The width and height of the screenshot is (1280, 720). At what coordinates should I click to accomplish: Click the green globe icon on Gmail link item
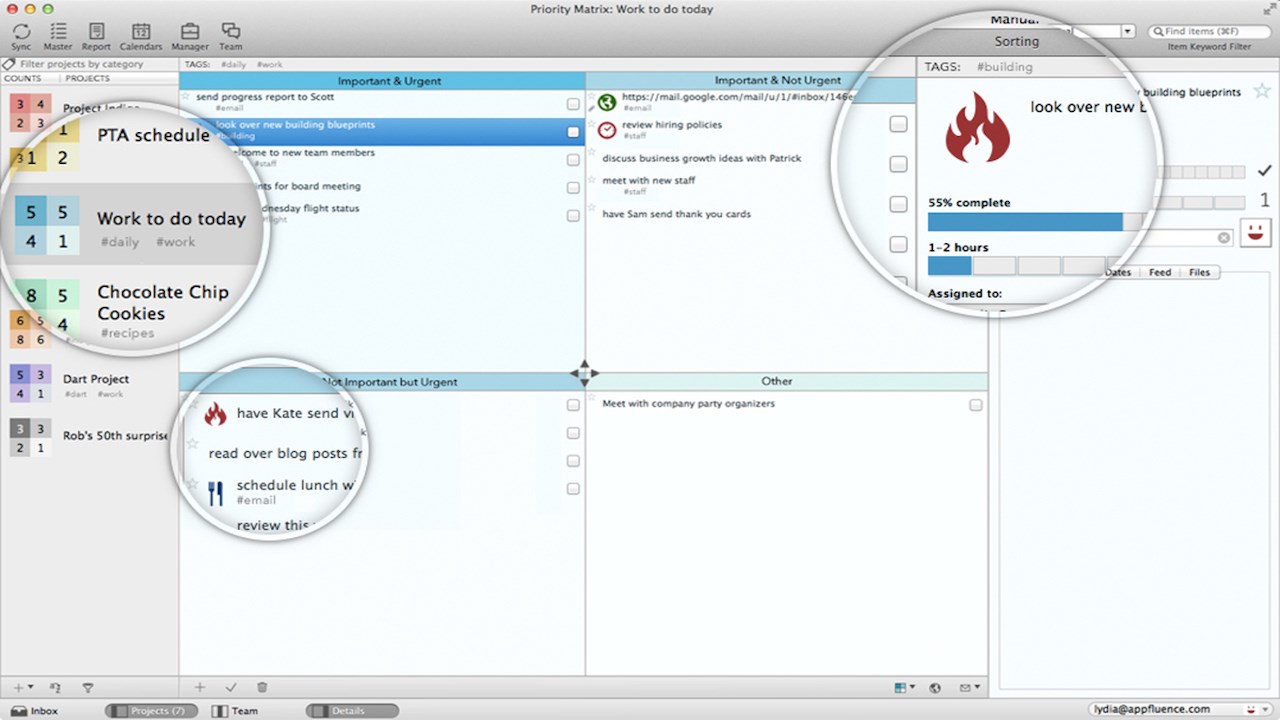coord(606,101)
